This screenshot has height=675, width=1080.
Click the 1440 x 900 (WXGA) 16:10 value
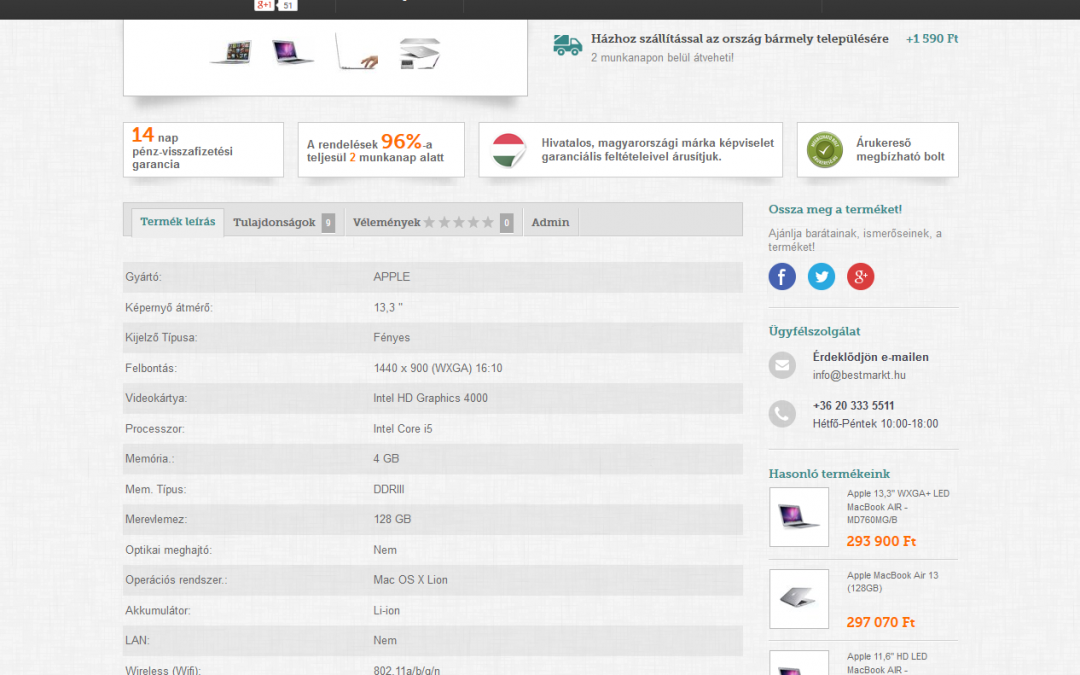click(x=438, y=368)
